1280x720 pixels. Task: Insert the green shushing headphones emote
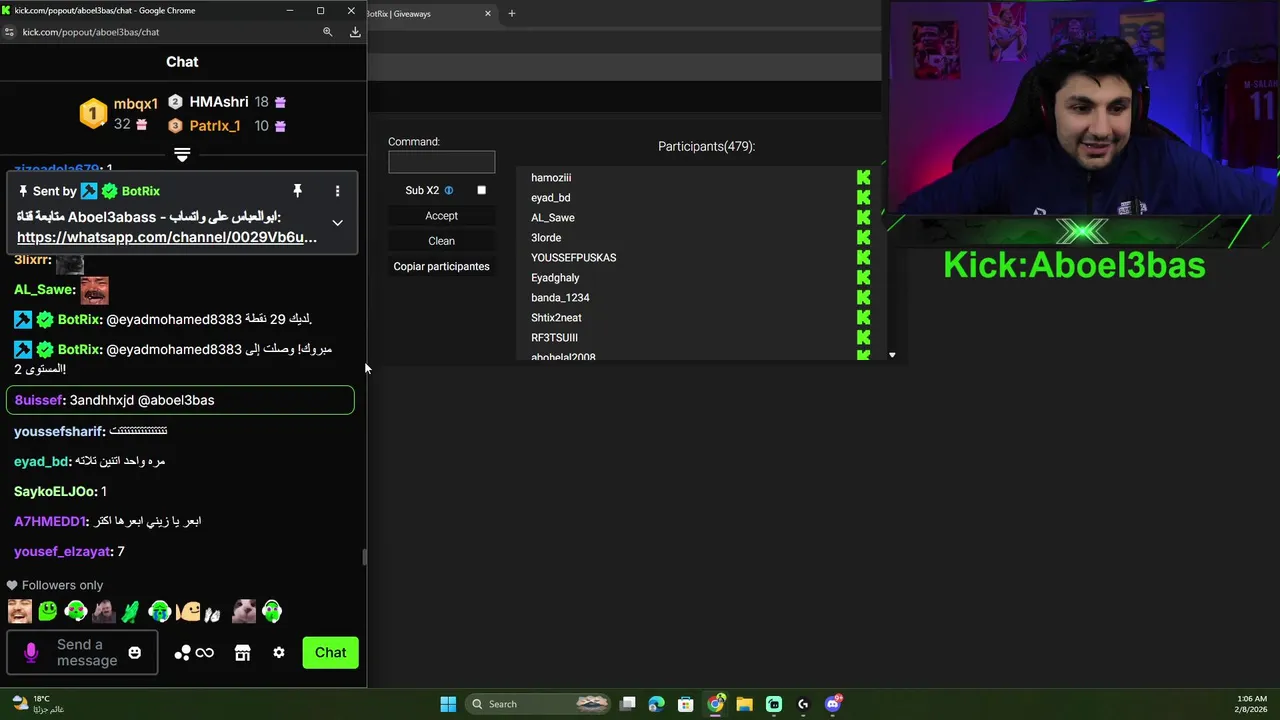point(272,611)
